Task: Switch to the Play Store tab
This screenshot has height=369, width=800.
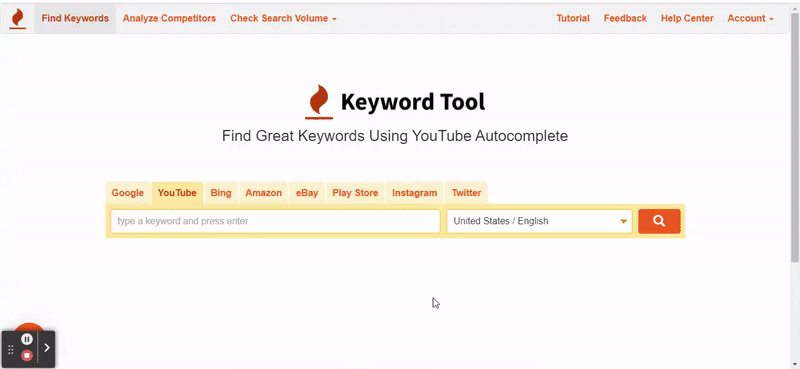Action: point(355,193)
